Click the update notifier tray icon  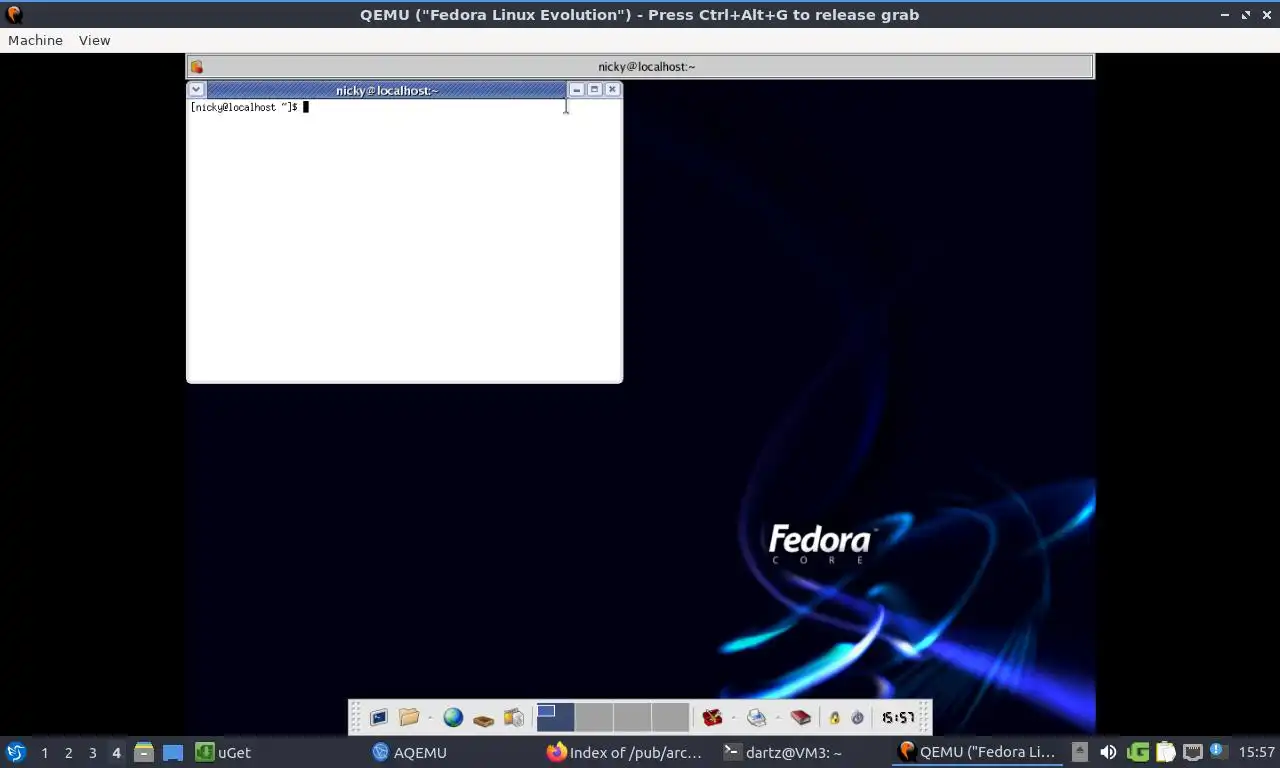coord(1217,750)
